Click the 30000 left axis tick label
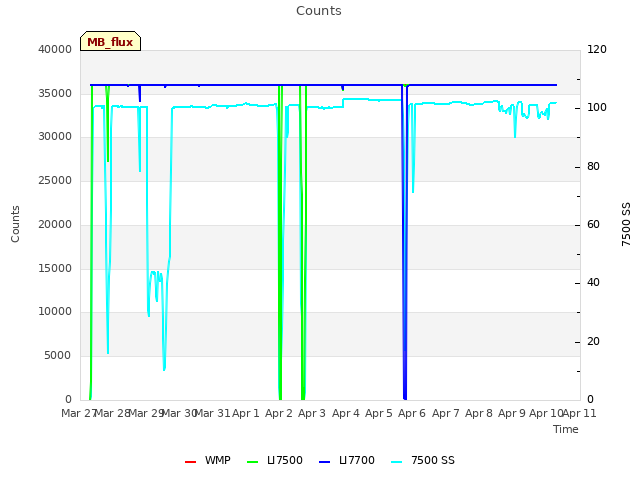The image size is (640, 480). tap(55, 136)
